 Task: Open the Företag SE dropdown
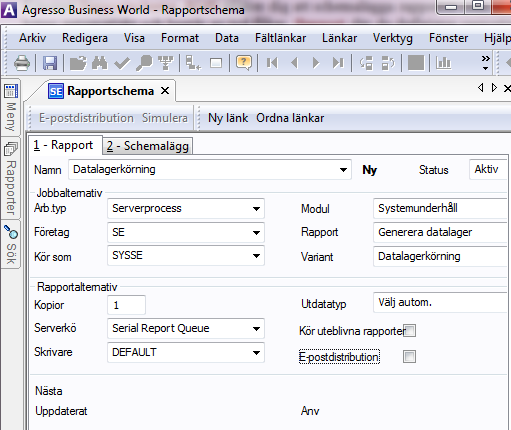point(256,233)
